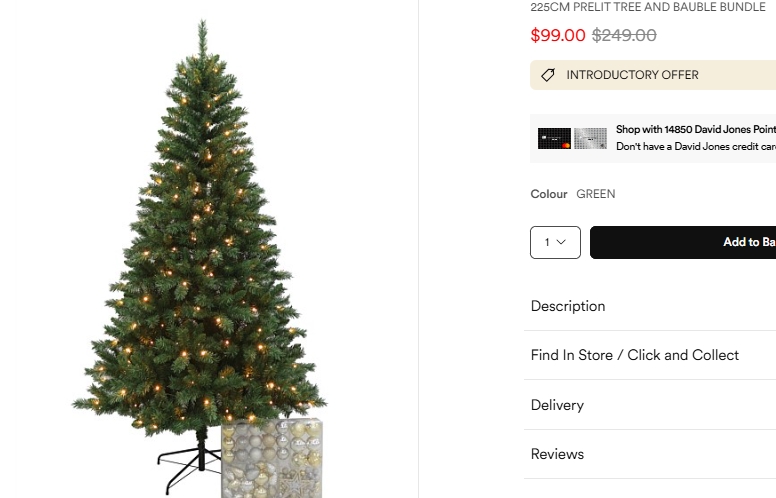Expand the Description section
776x498 pixels.
tap(568, 306)
